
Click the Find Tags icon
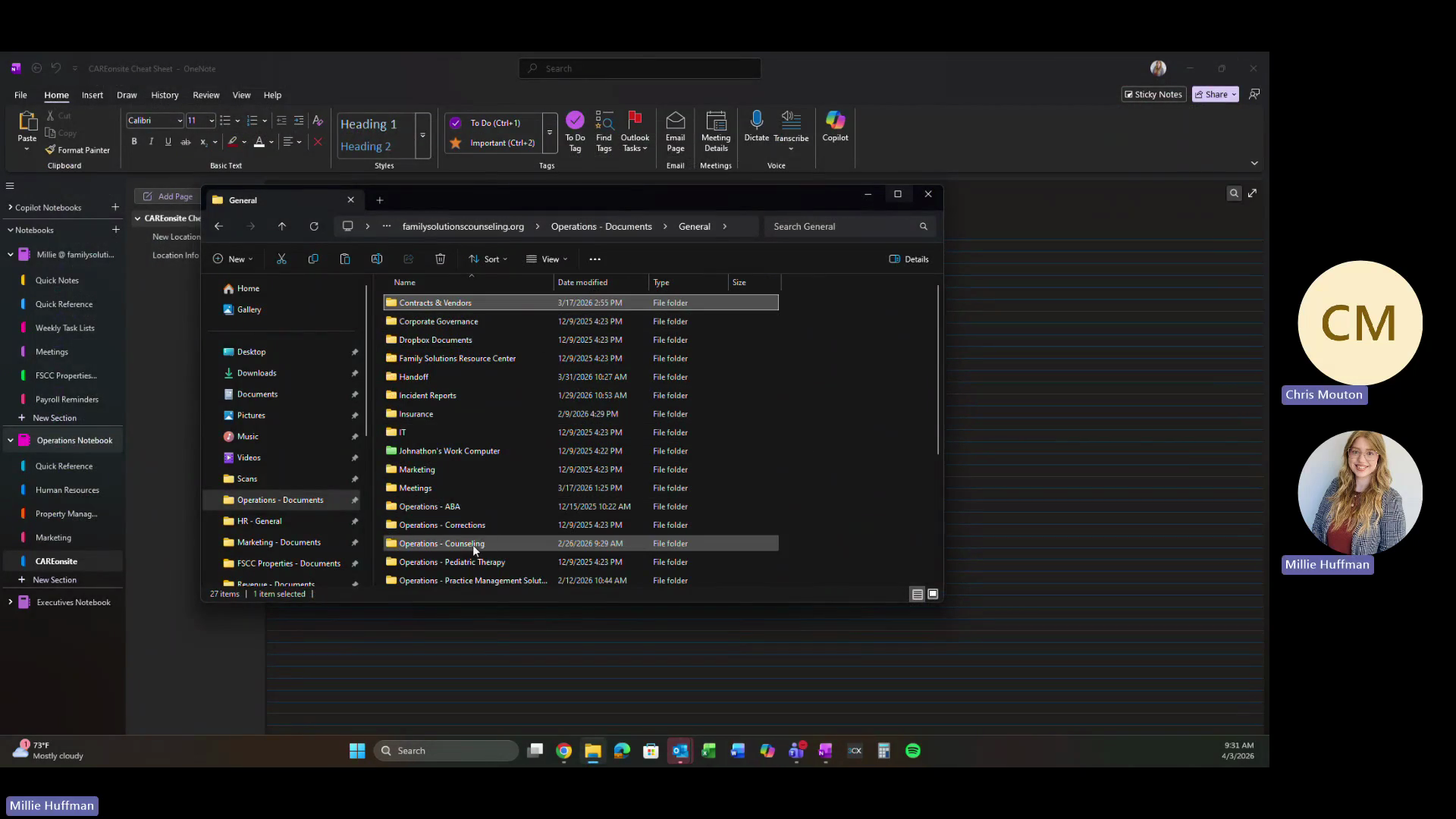click(x=604, y=131)
